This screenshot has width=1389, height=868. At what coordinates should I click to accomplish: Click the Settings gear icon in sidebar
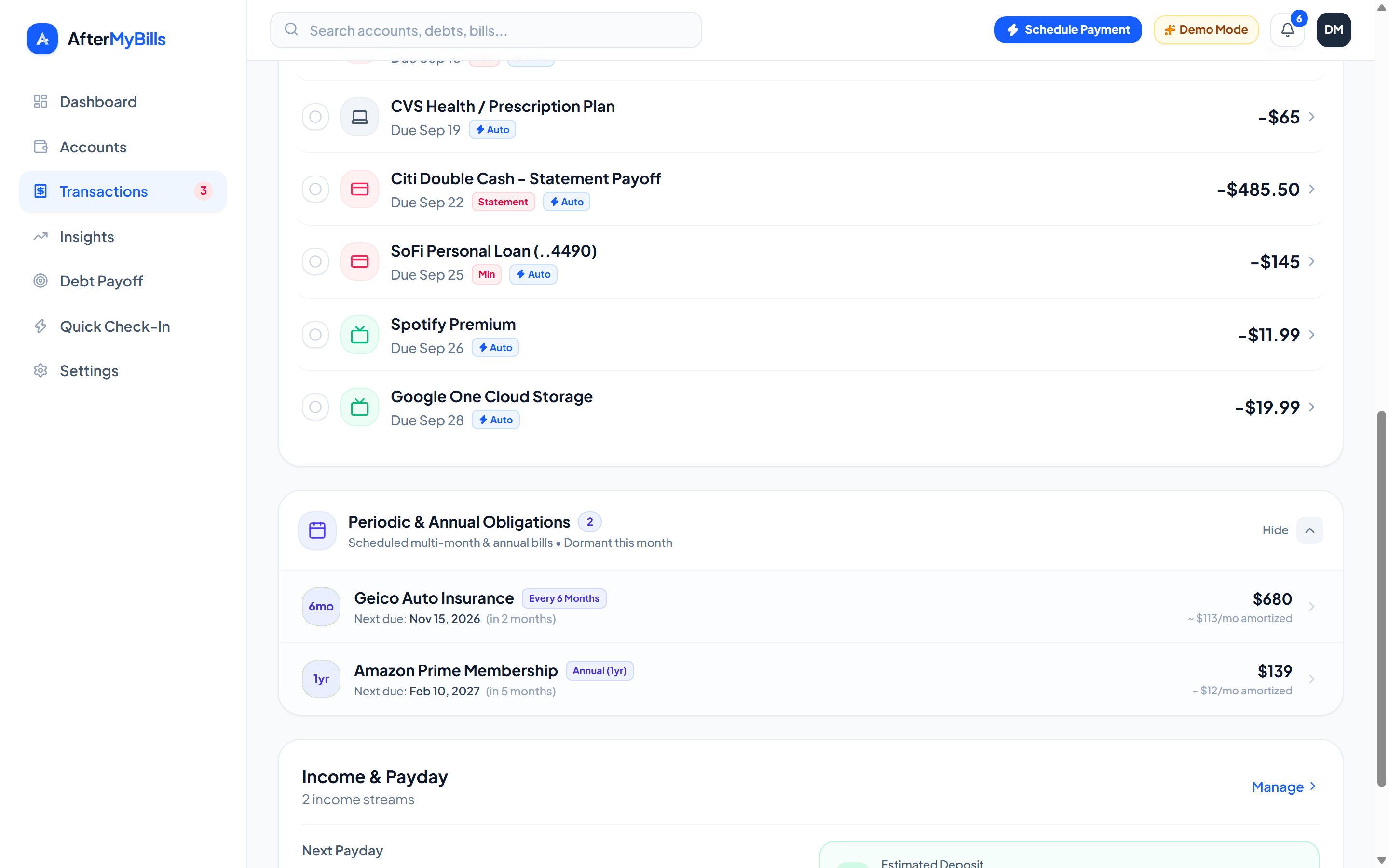[x=40, y=371]
